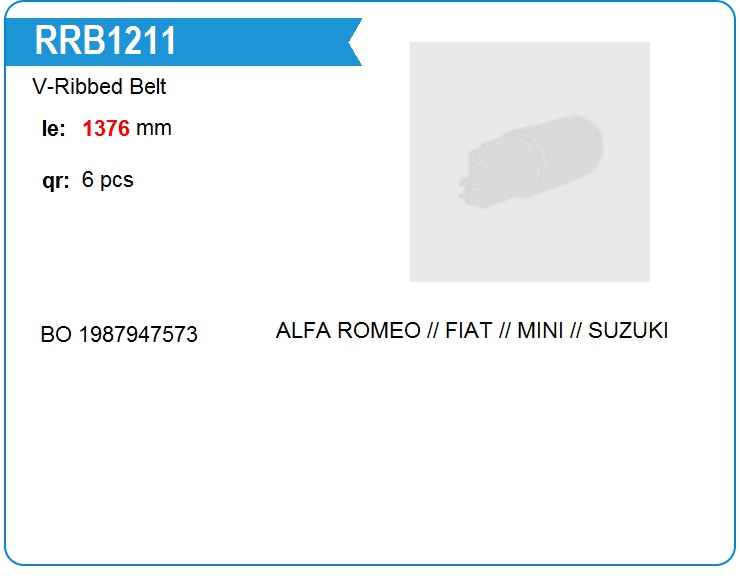Click the word Belt in the description
This screenshot has width=740, height=576.
[x=148, y=86]
